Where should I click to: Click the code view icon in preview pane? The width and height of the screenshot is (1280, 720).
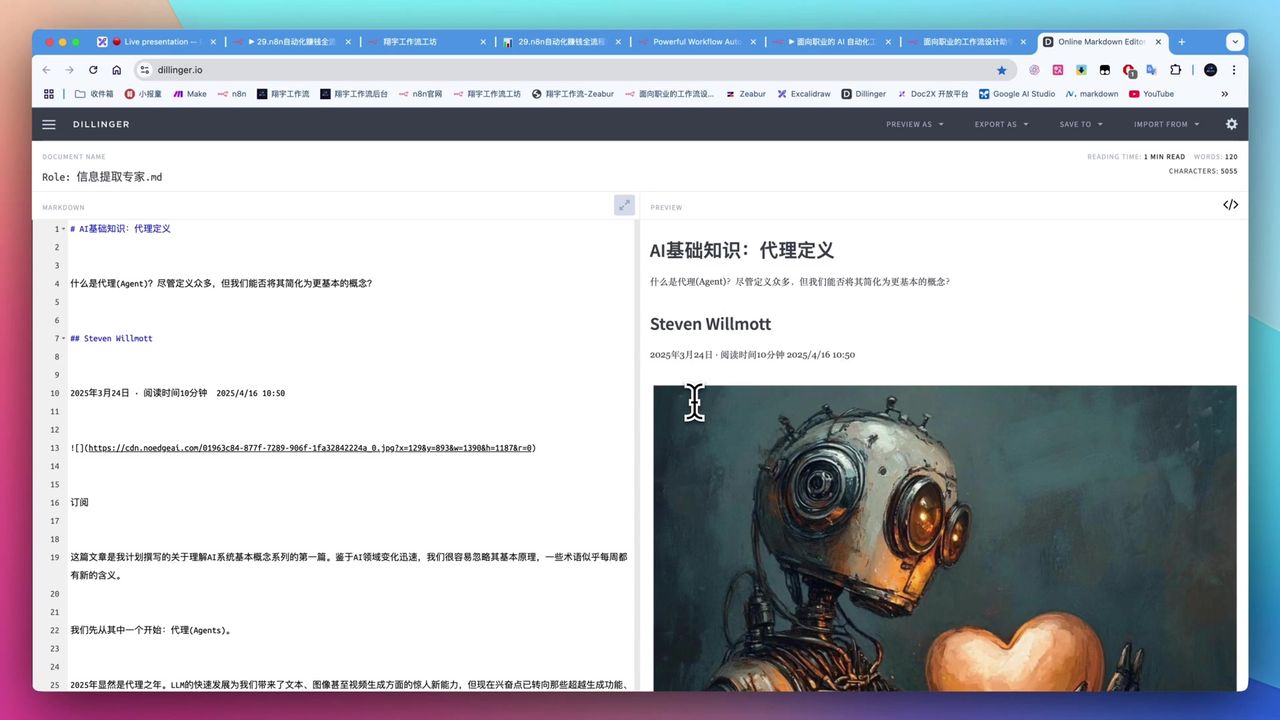pyautogui.click(x=1230, y=204)
